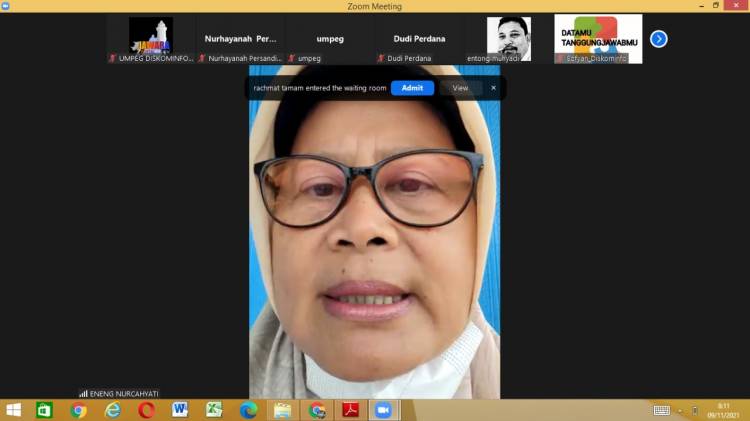Click the taskbar clock and date

pyautogui.click(x=723, y=410)
